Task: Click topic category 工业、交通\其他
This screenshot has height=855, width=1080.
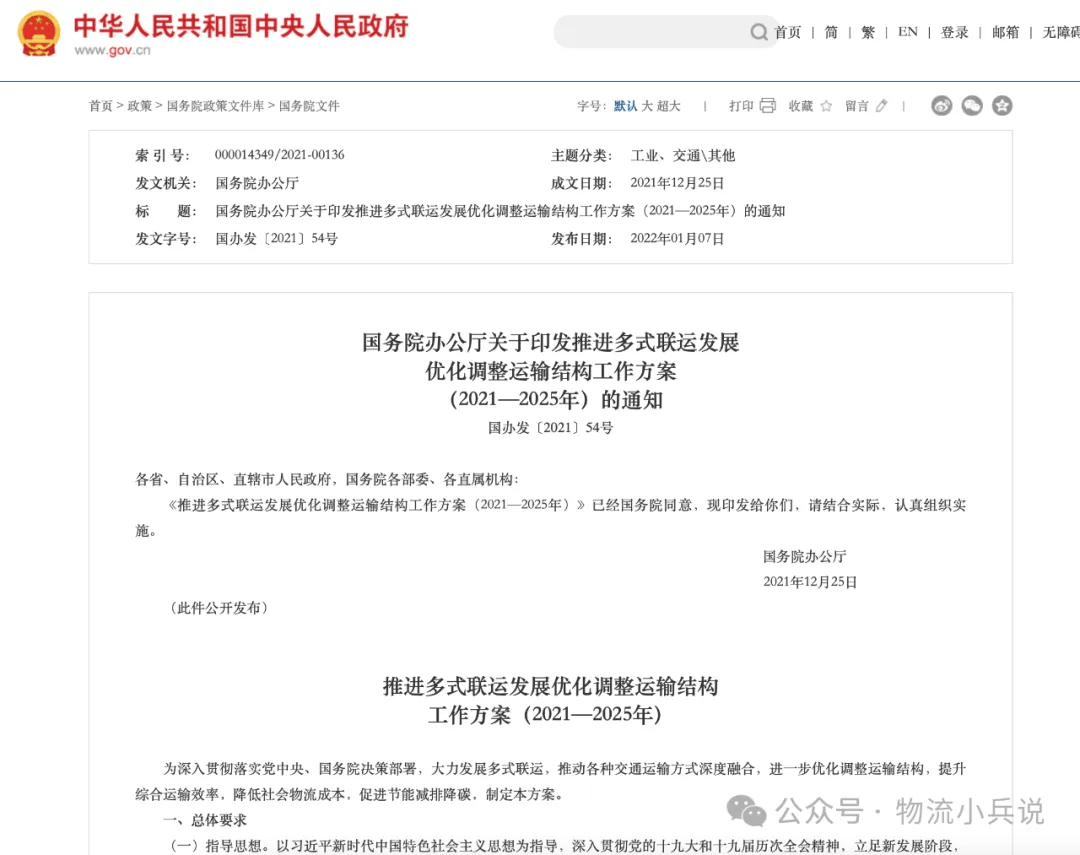Action: tap(683, 155)
